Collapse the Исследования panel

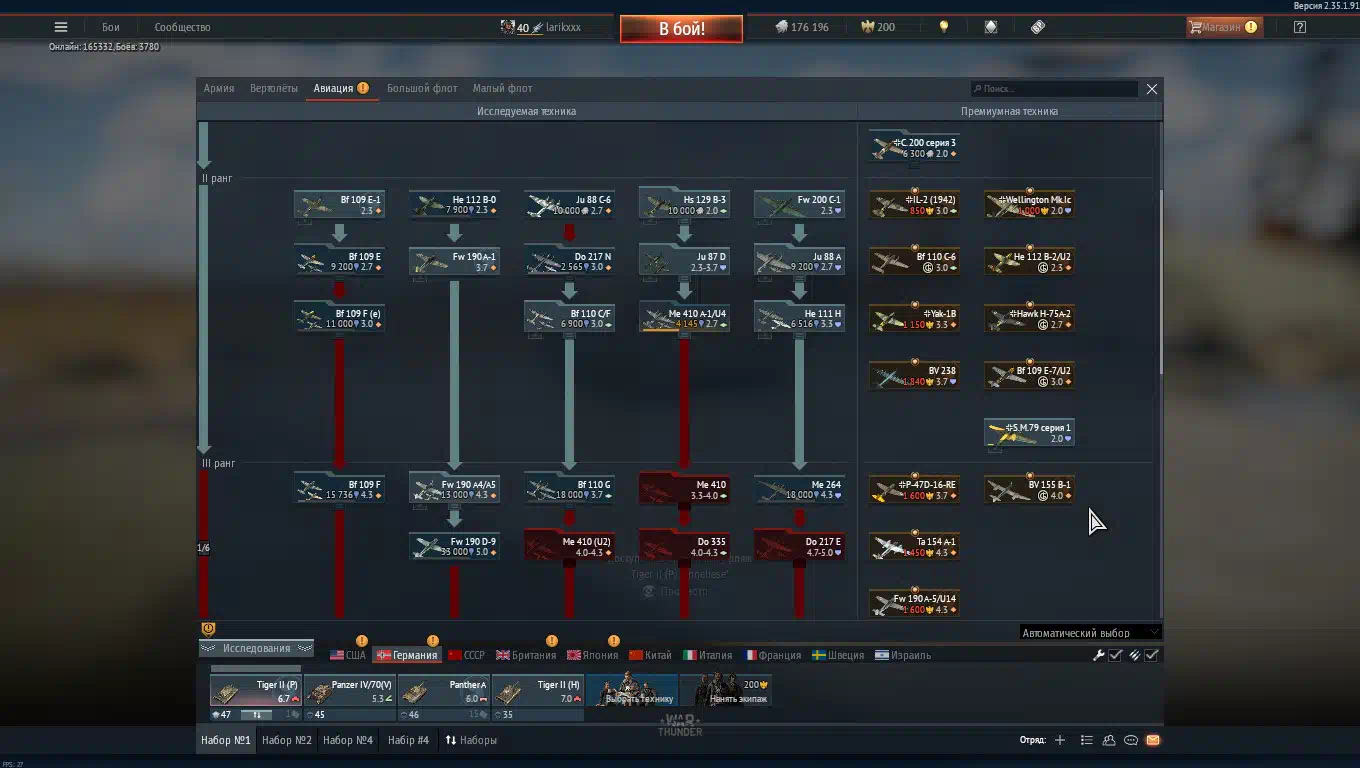point(257,648)
